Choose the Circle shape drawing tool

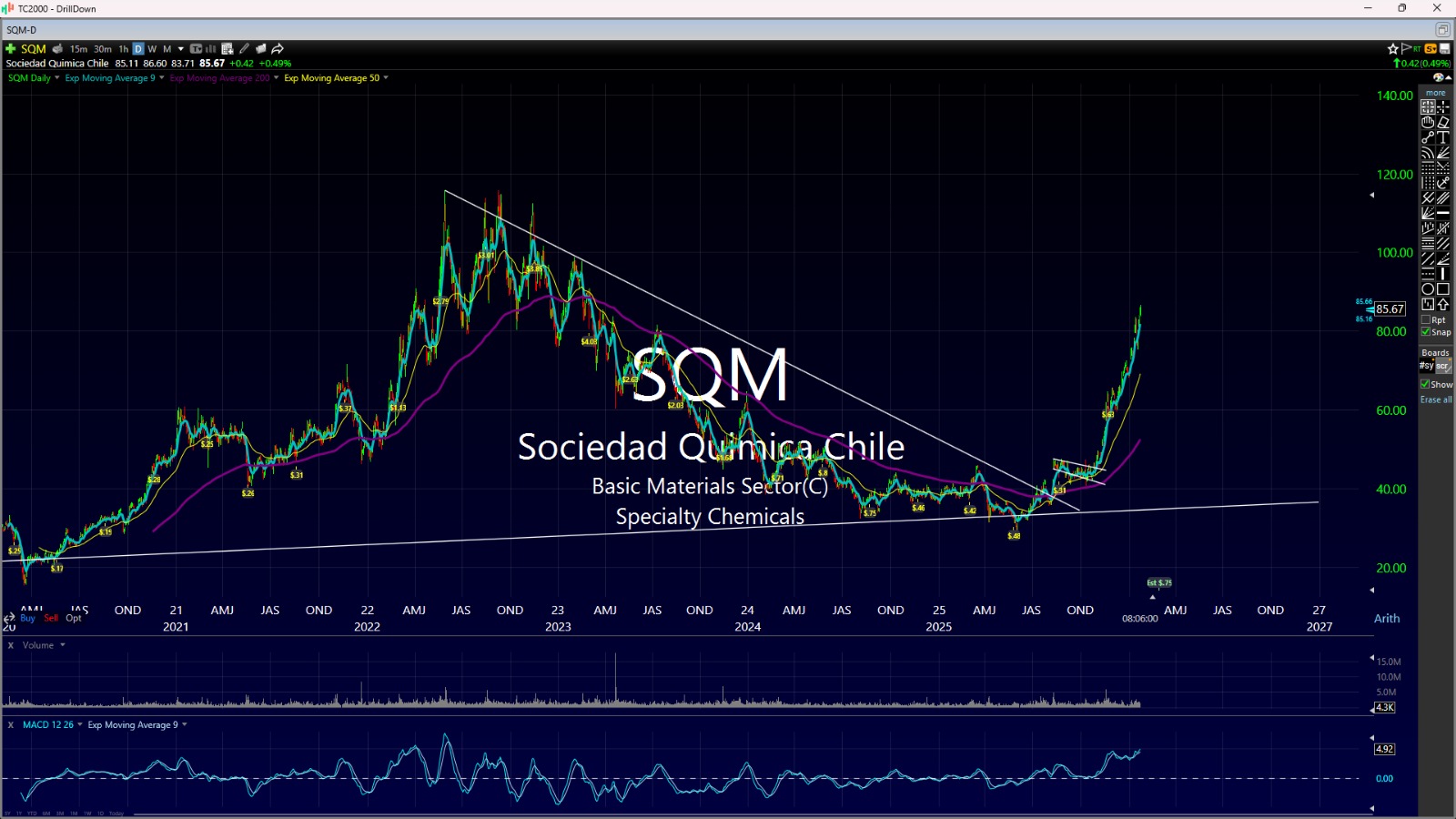1428,289
